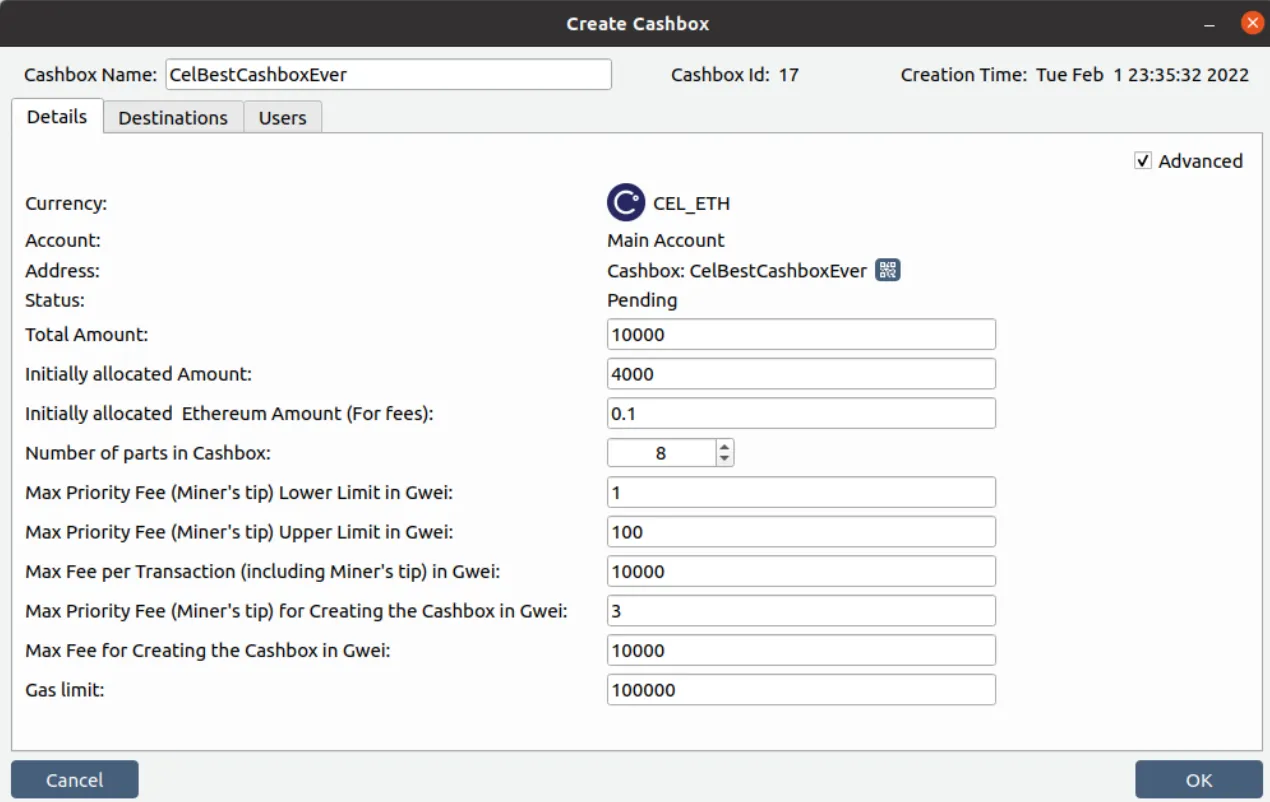Image resolution: width=1270 pixels, height=802 pixels.
Task: Click the Cancel button
Action: tap(75, 780)
